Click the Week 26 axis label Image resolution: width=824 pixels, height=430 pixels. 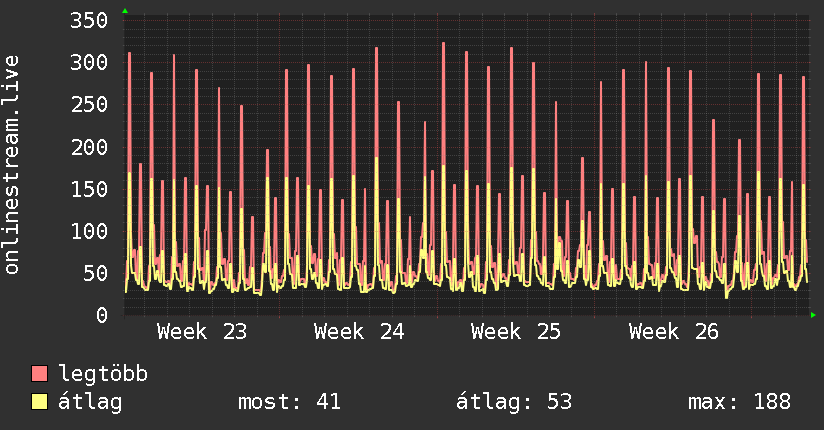tap(673, 332)
